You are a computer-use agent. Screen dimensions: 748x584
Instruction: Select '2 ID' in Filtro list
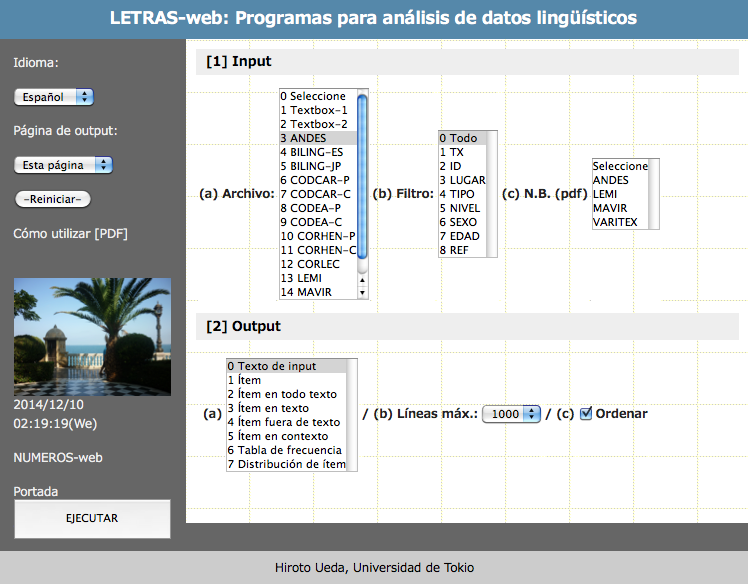click(x=462, y=166)
